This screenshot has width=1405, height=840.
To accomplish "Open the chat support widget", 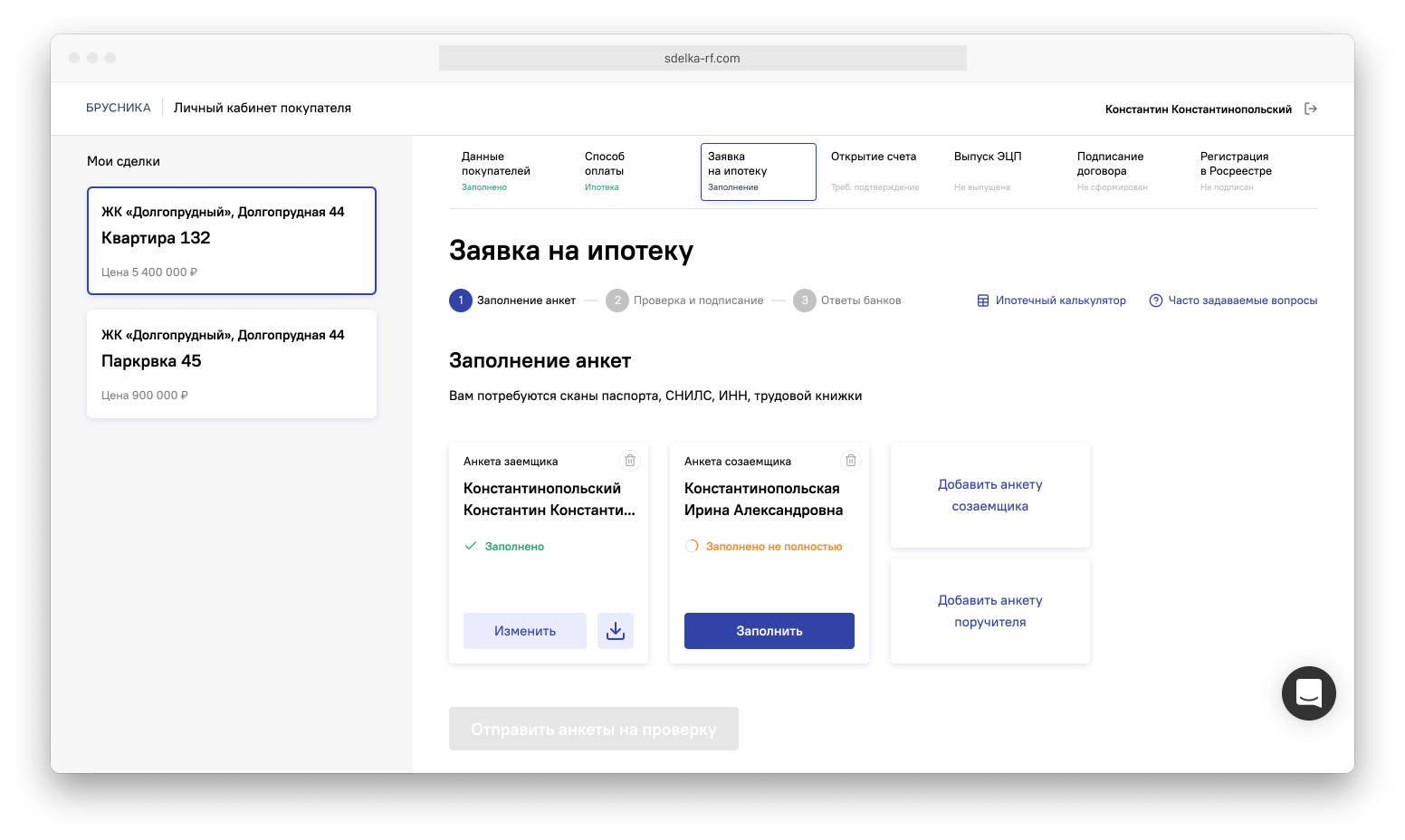I will 1309,693.
